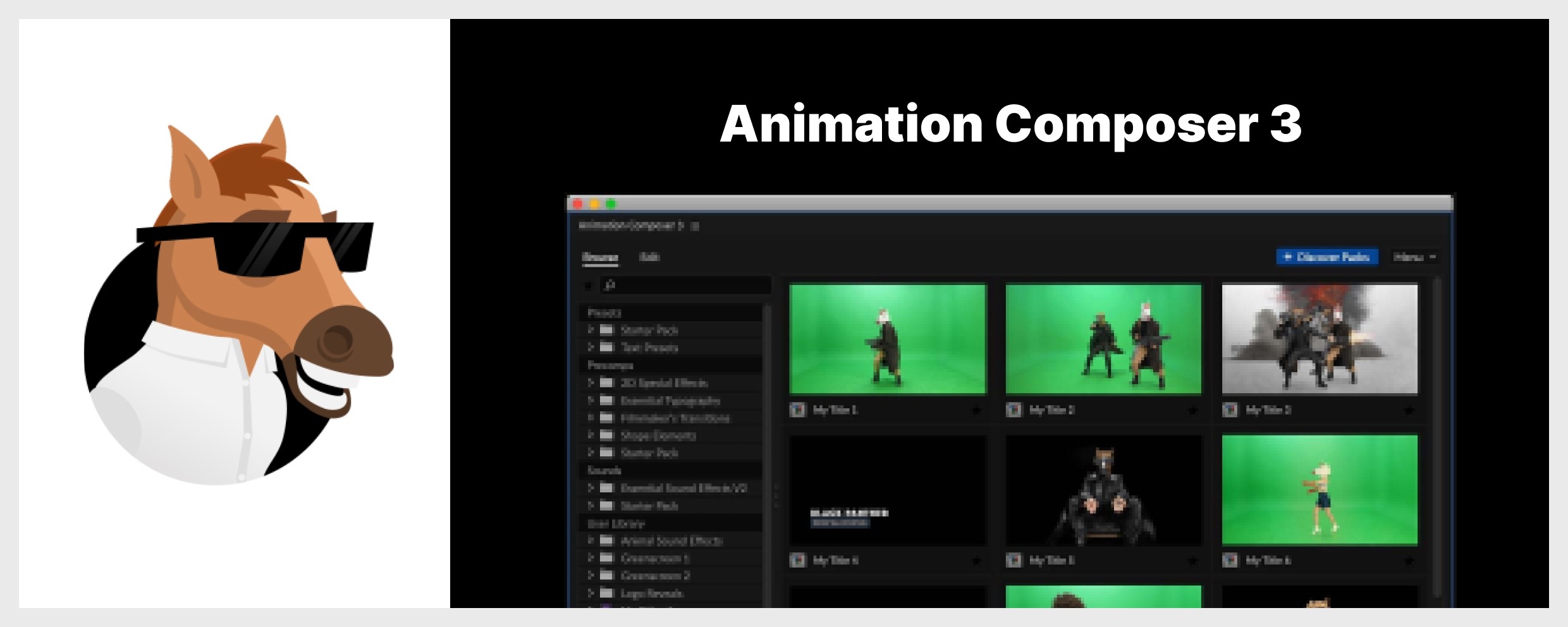Click the item type icon for My Title 3
Screen dimensions: 1568x627
point(1230,410)
